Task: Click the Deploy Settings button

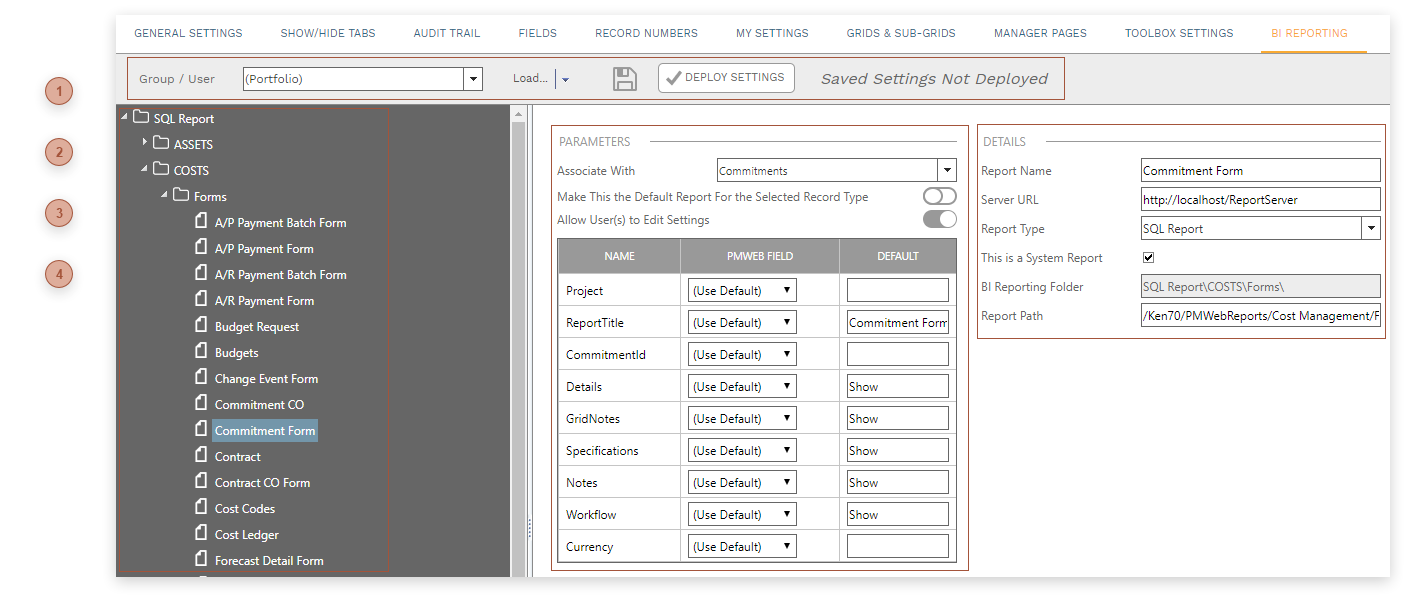Action: pos(726,77)
